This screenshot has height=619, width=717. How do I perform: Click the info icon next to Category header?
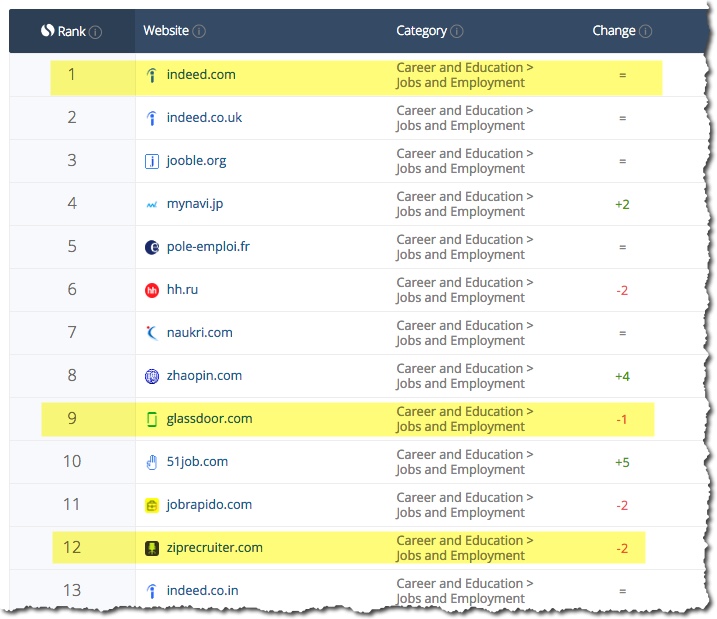(x=457, y=31)
